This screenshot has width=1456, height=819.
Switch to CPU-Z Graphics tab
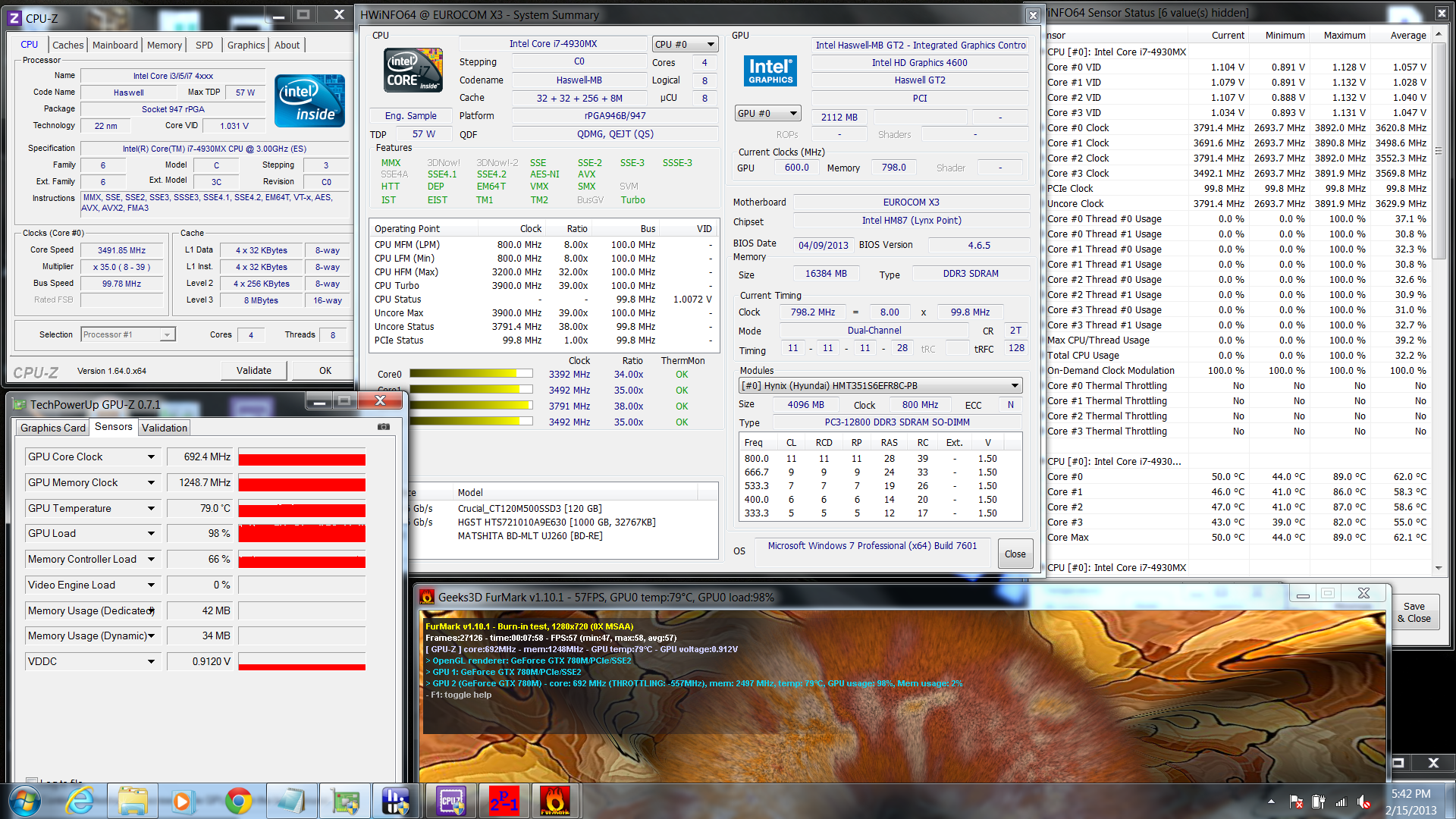tap(246, 45)
